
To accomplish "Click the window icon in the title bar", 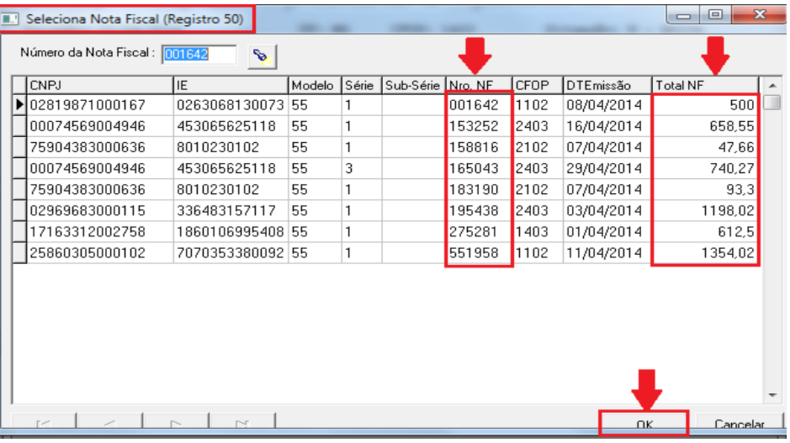I will (12, 18).
